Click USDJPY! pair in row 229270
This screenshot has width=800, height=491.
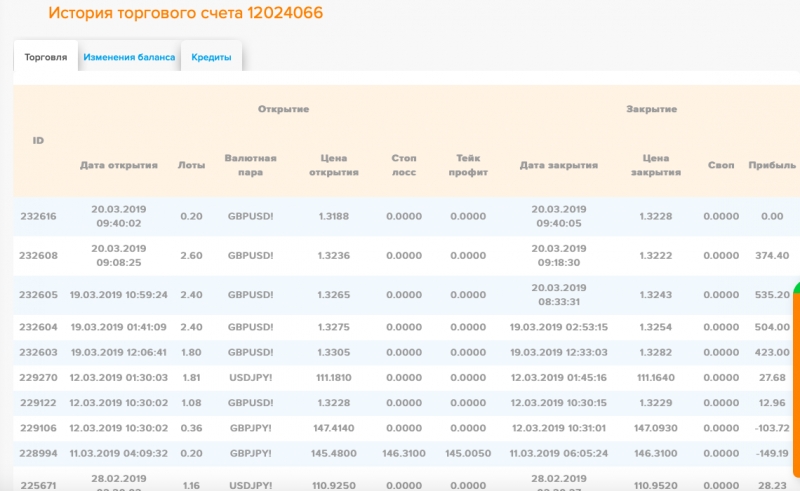coord(251,378)
